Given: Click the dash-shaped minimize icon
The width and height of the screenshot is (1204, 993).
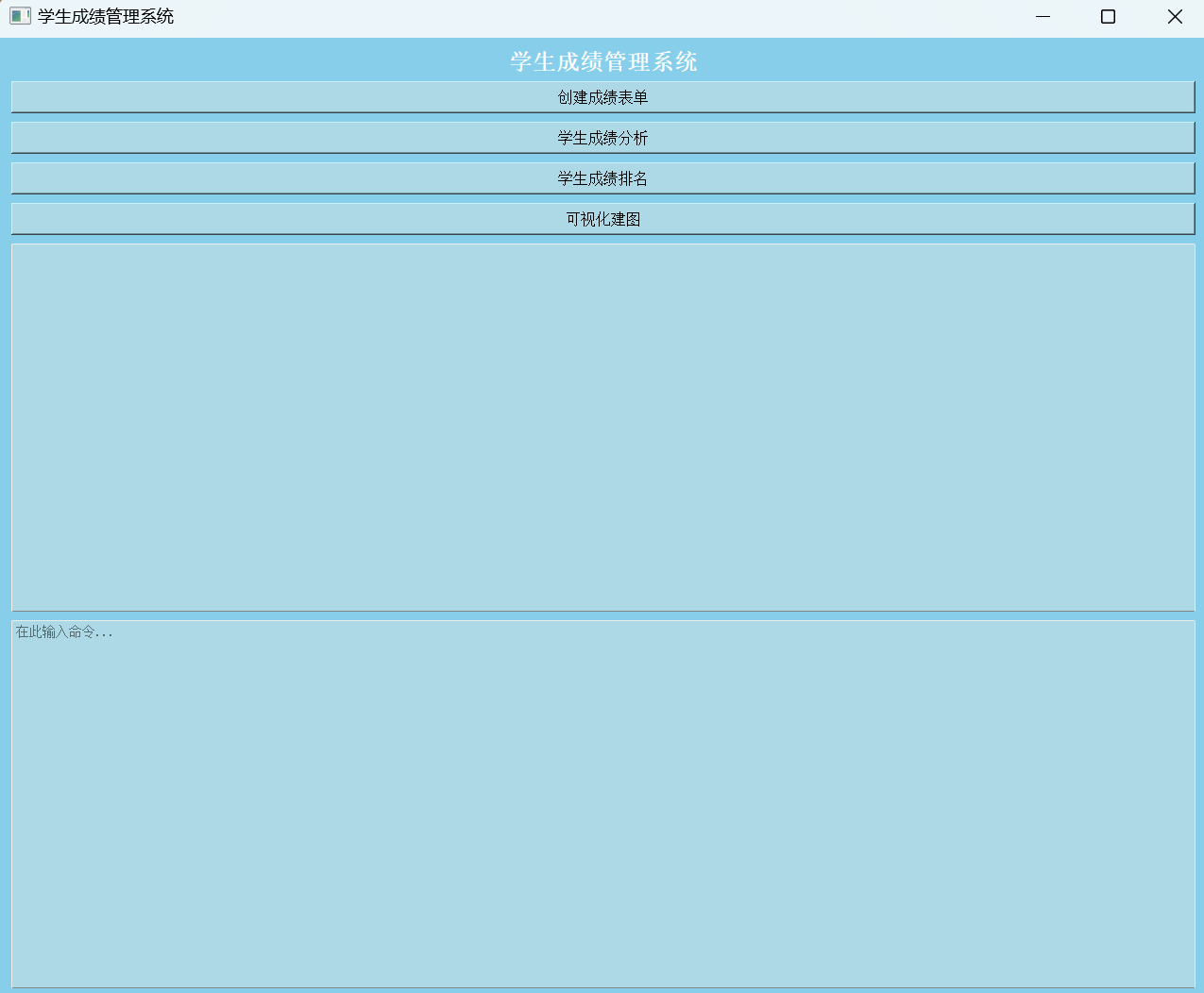Looking at the screenshot, I should [1043, 17].
